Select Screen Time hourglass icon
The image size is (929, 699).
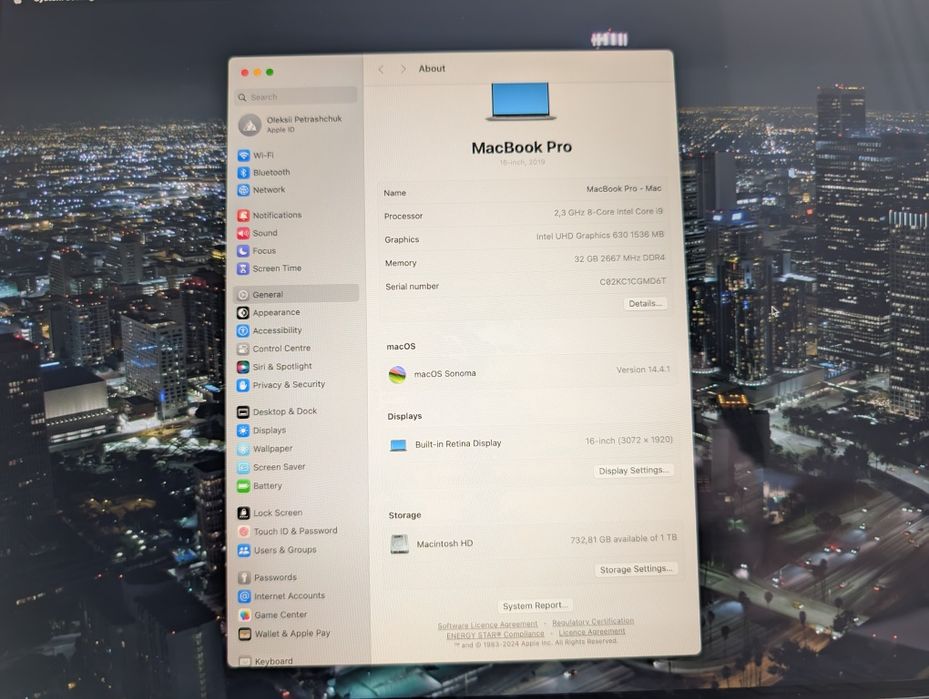243,268
